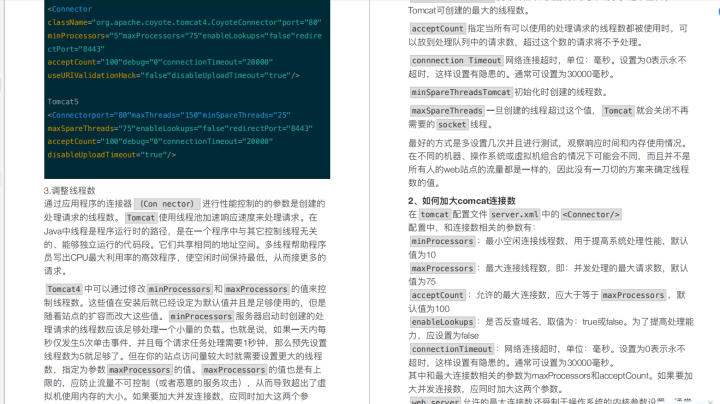Click "maxProcessors" after 应大于等于
The image size is (720, 404).
tap(633, 295)
